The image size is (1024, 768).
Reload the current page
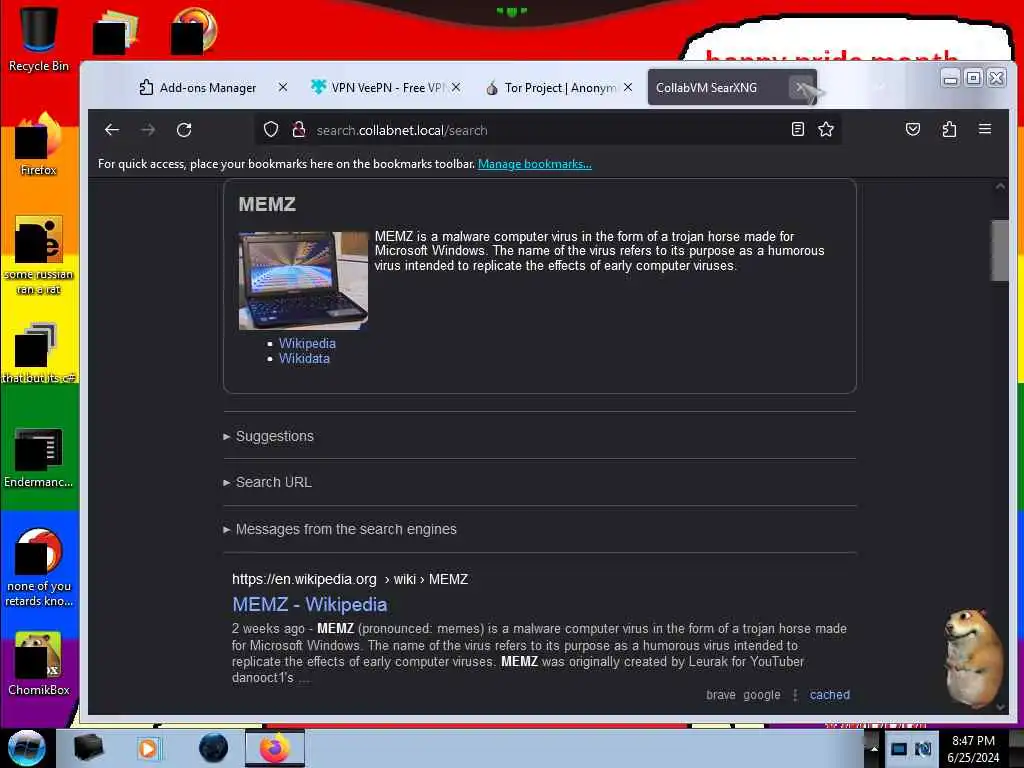(x=184, y=130)
